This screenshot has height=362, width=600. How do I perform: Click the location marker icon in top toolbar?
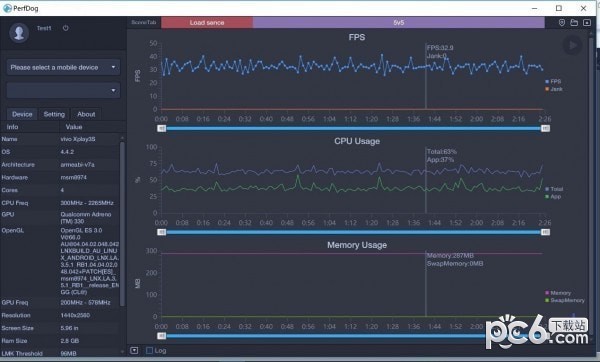[562, 23]
